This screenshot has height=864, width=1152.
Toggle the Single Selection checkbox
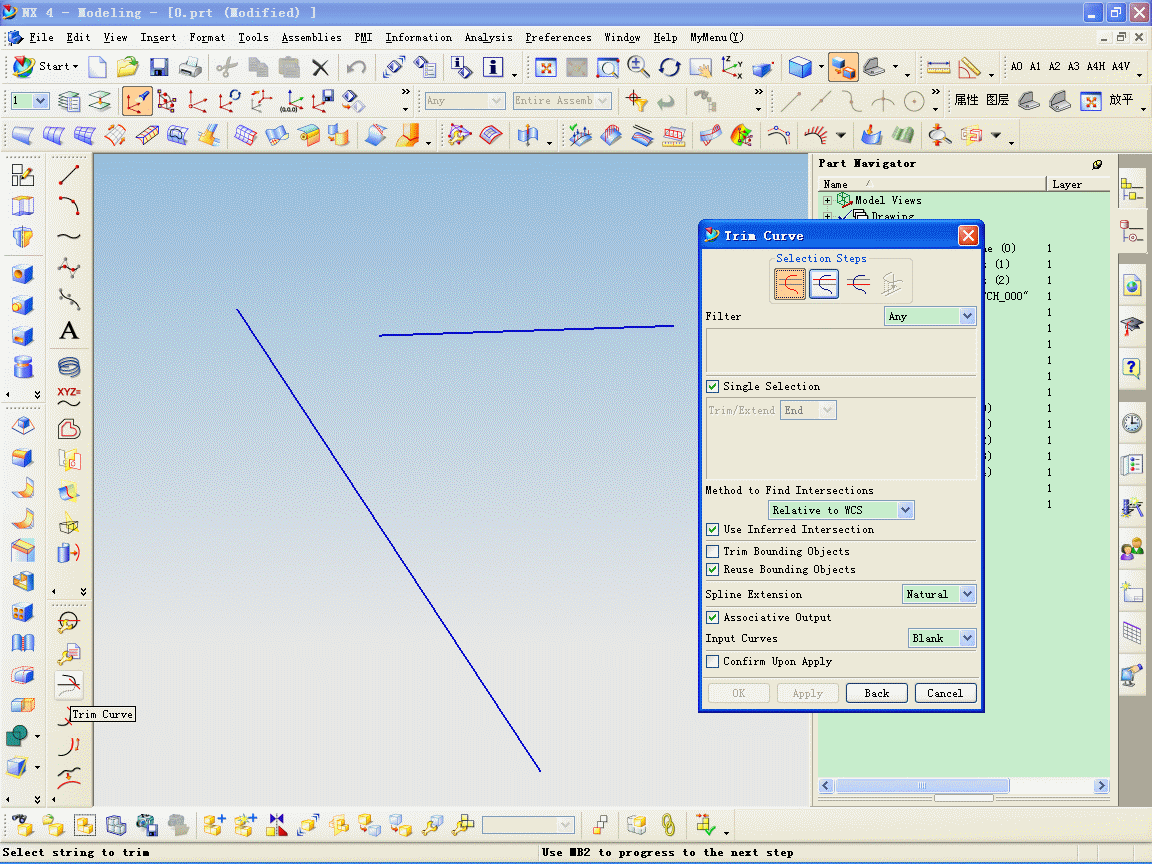(712, 386)
